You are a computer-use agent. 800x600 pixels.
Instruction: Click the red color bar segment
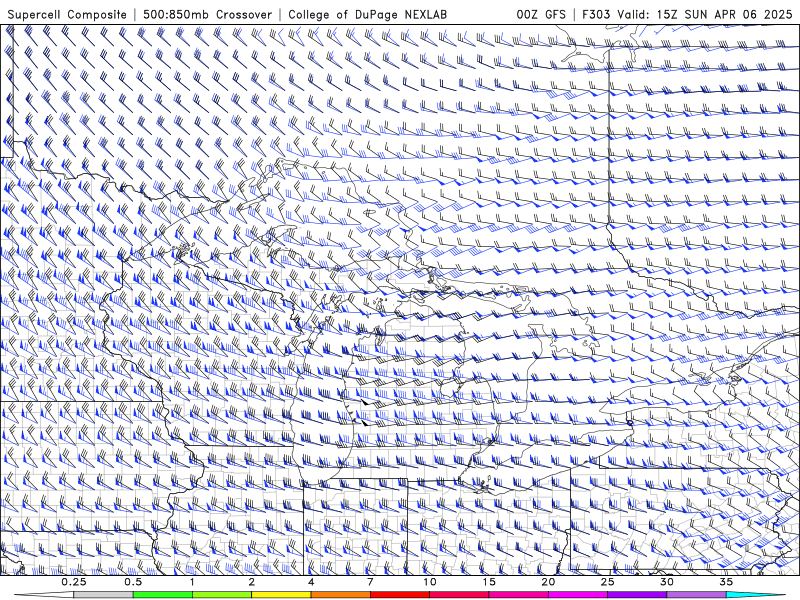400,595
